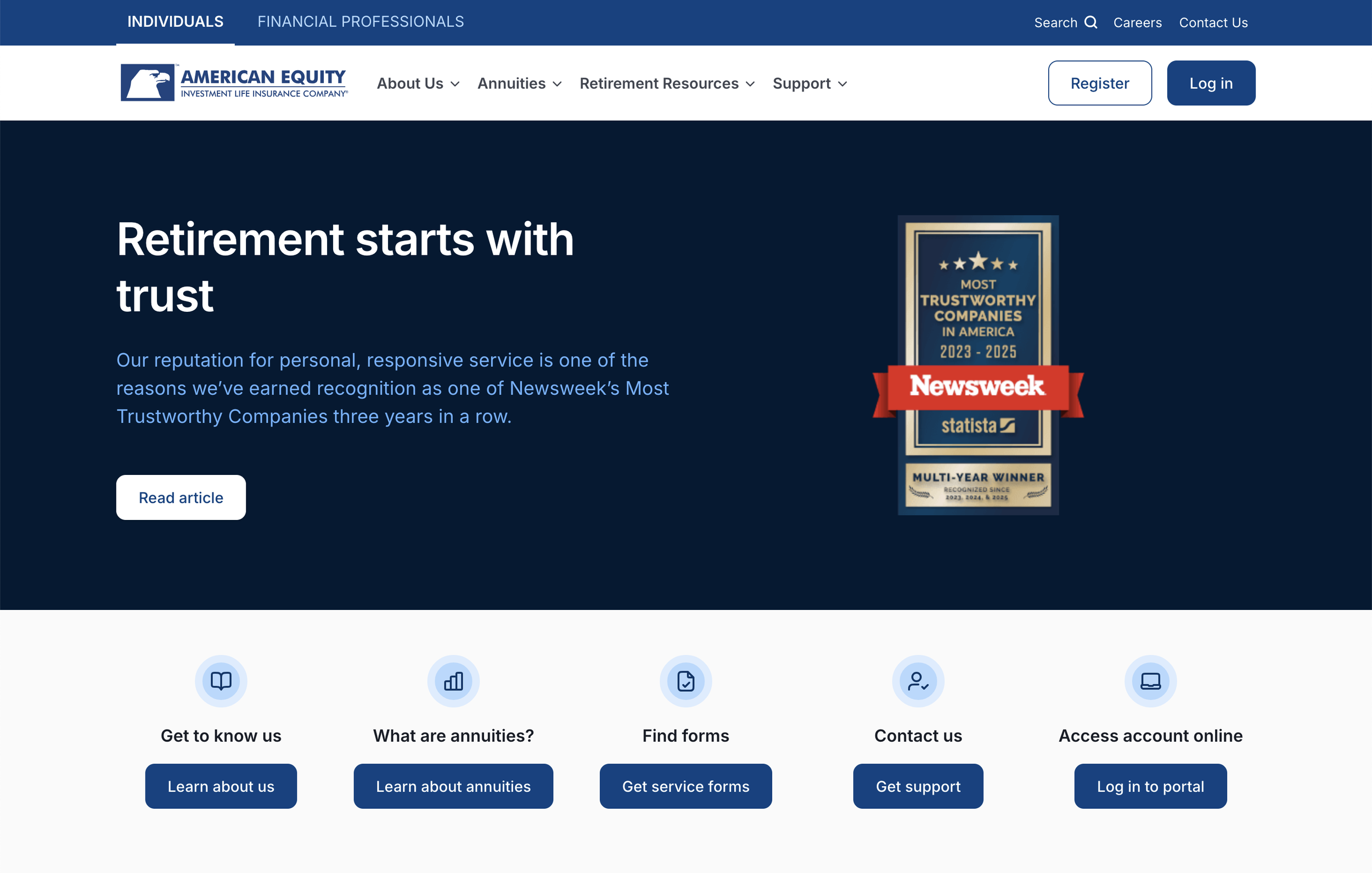Expand the Support menu chevron
The width and height of the screenshot is (1372, 873).
coord(843,85)
